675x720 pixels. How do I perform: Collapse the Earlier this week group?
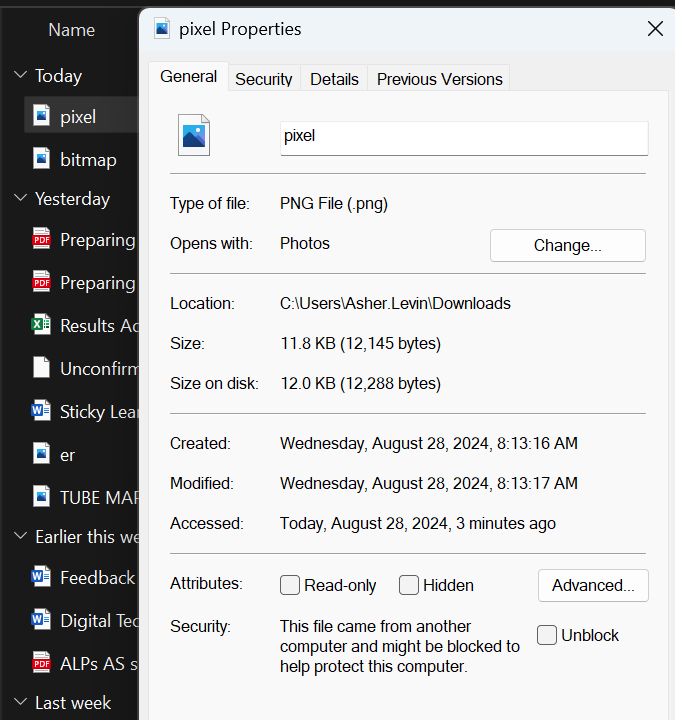tap(20, 537)
